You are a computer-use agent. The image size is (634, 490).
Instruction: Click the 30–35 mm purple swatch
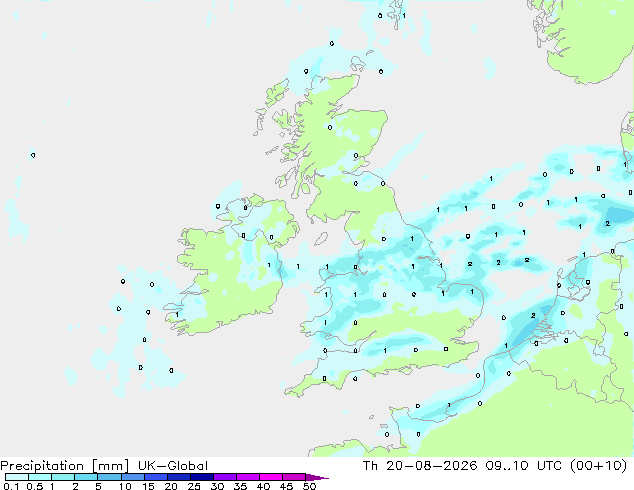224,477
